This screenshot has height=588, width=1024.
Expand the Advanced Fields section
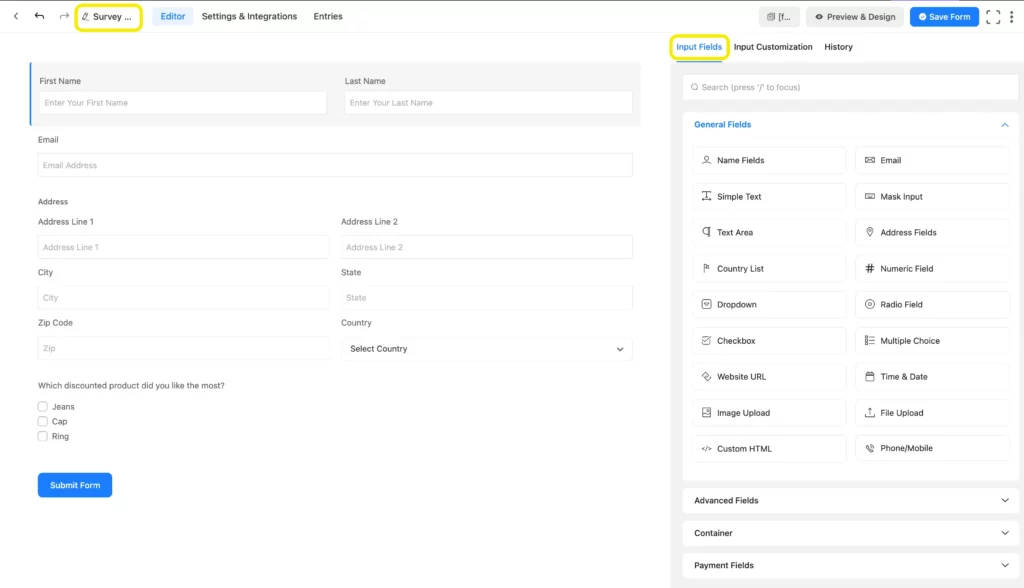850,500
